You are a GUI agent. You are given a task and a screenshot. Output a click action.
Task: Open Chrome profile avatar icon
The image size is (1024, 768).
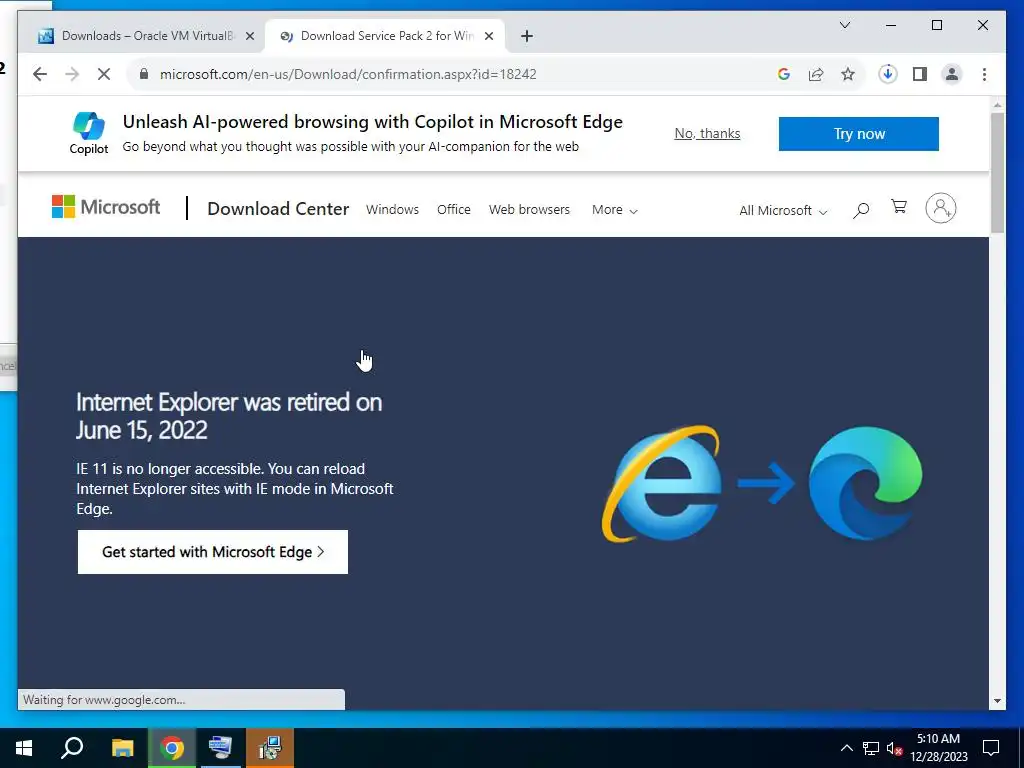[x=952, y=74]
